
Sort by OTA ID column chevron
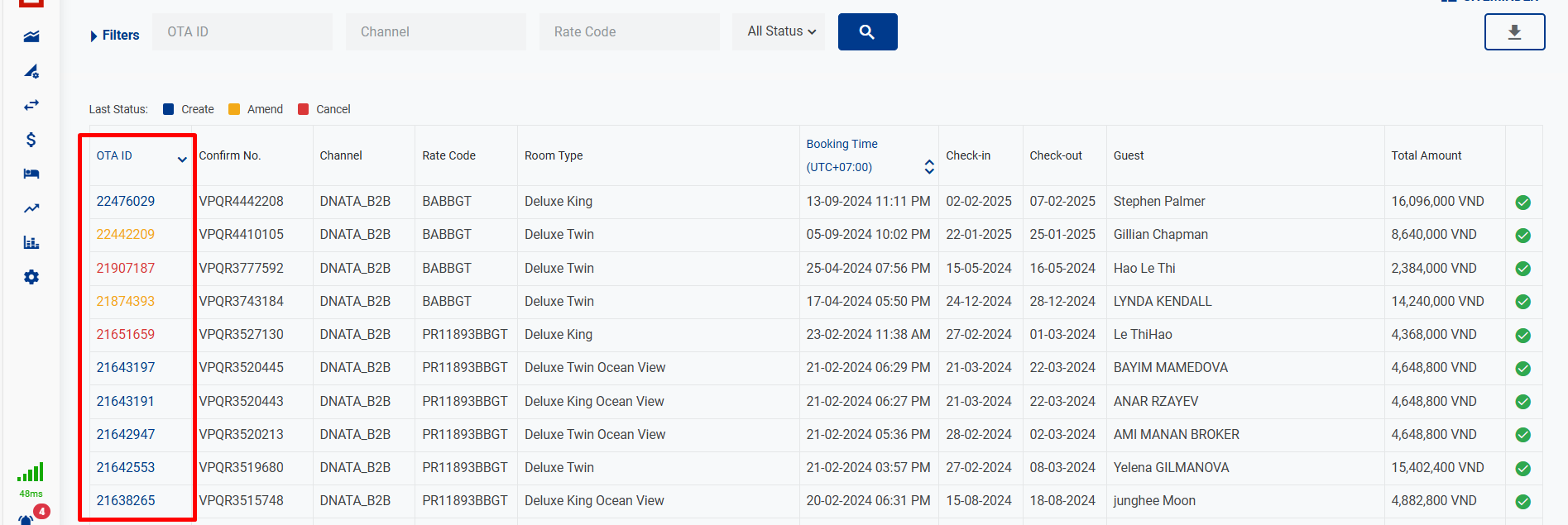pyautogui.click(x=182, y=160)
